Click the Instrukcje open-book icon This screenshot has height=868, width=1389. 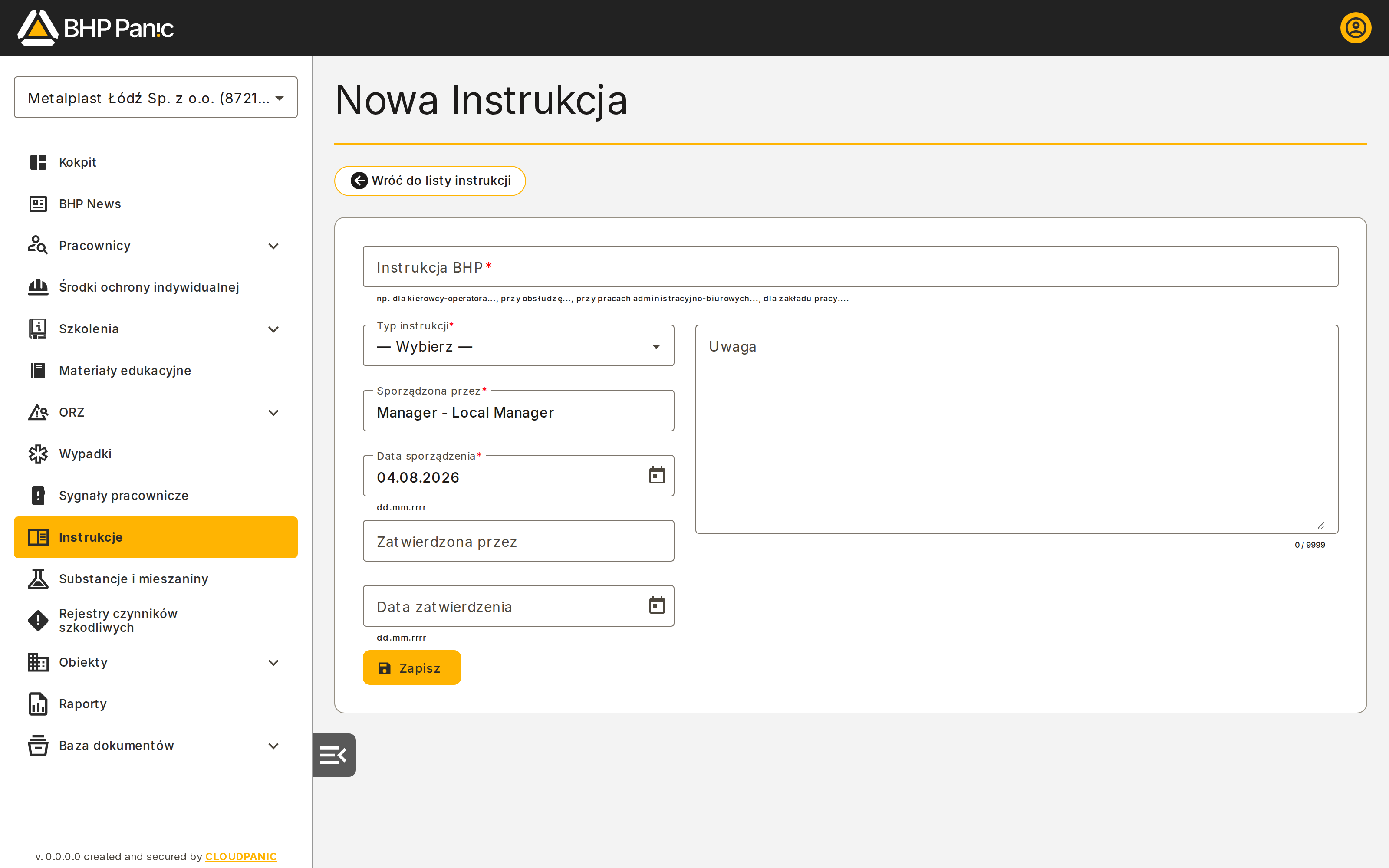(38, 537)
